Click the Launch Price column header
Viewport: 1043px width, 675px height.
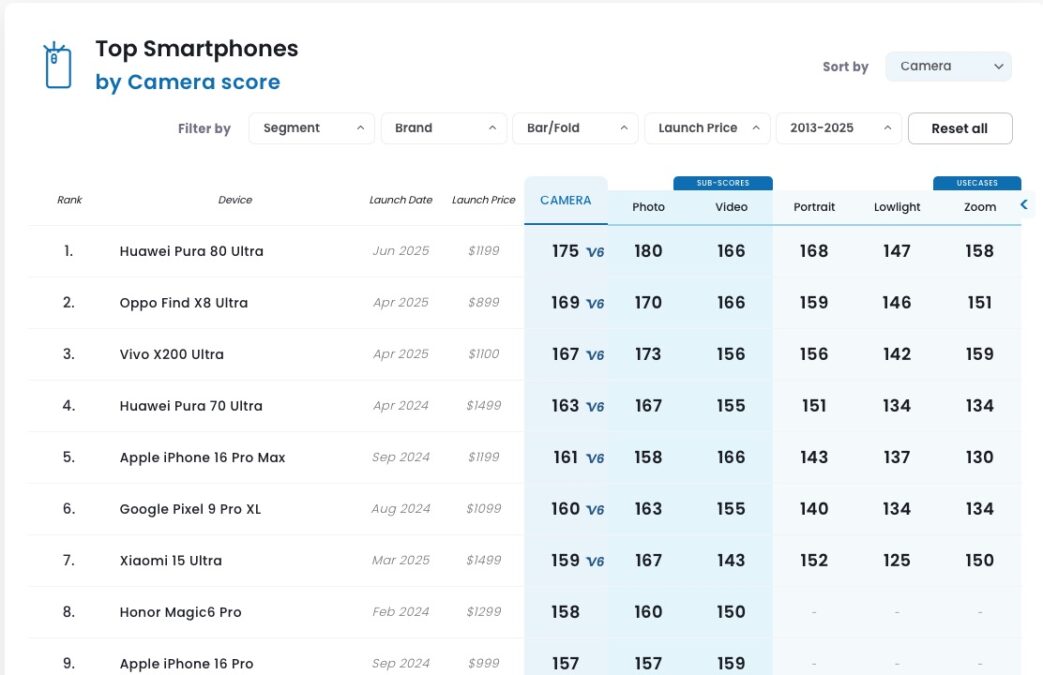point(484,200)
